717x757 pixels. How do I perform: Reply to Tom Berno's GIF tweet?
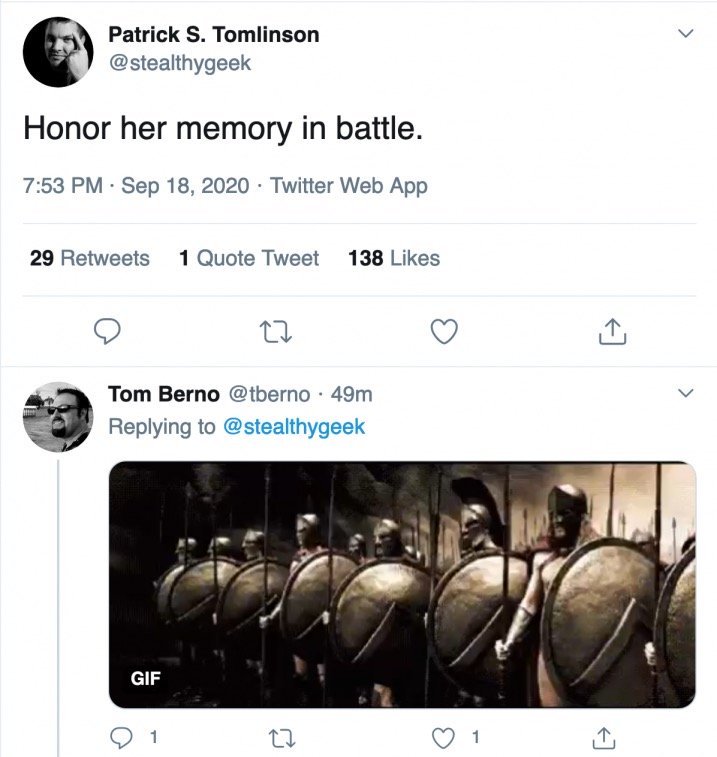(121, 738)
